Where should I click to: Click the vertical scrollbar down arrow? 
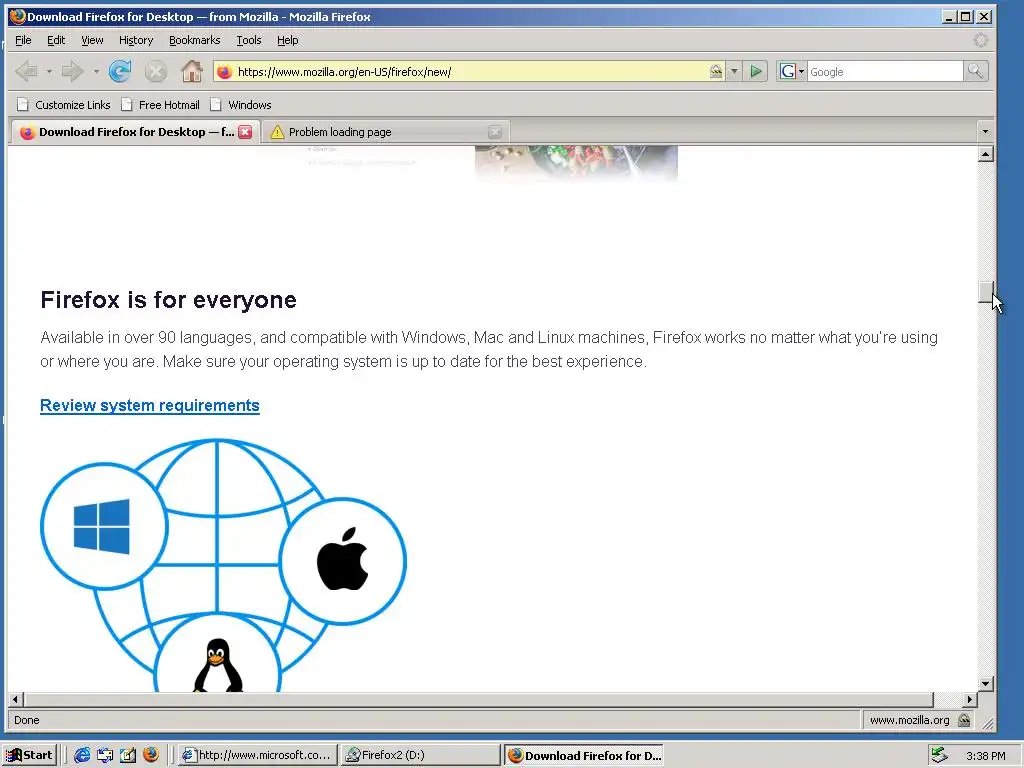(986, 684)
